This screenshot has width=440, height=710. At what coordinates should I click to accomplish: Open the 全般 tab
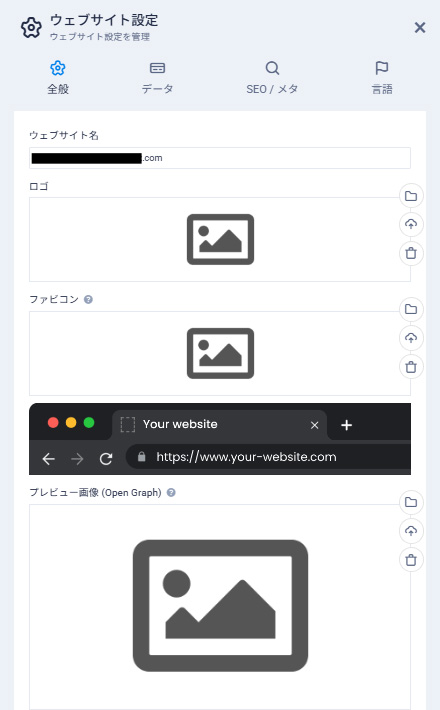click(x=58, y=78)
